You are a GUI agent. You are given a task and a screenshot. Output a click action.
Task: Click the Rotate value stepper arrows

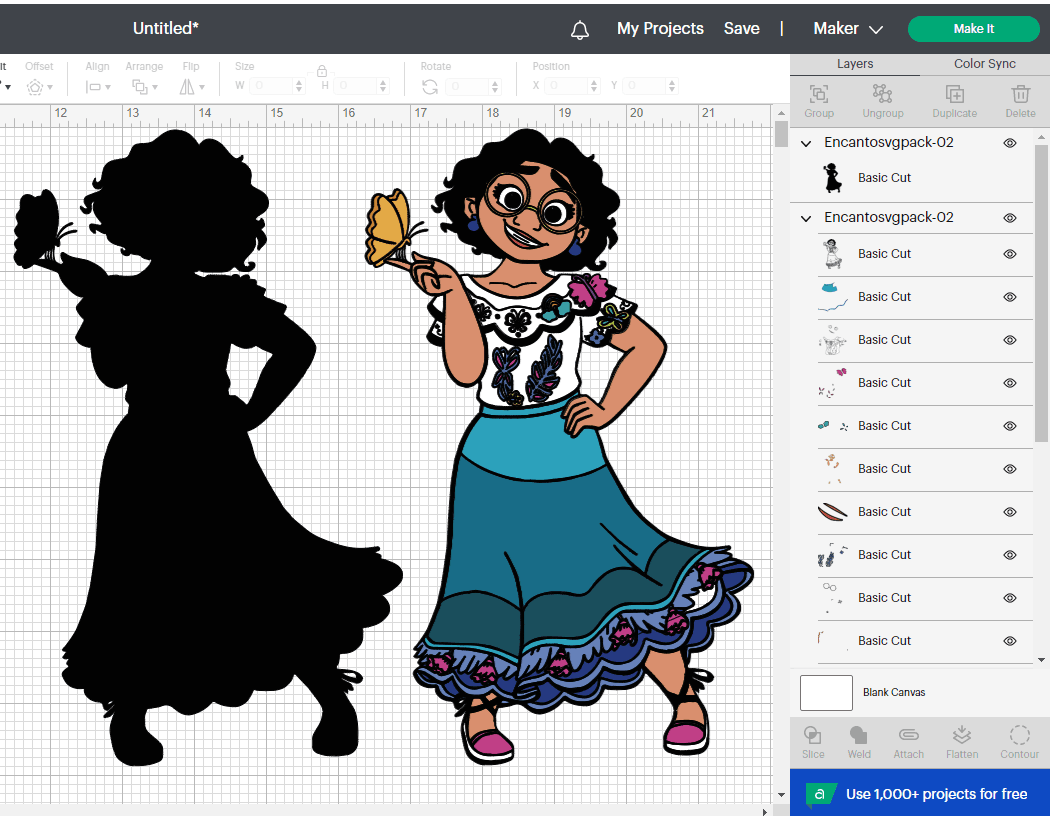[x=495, y=86]
